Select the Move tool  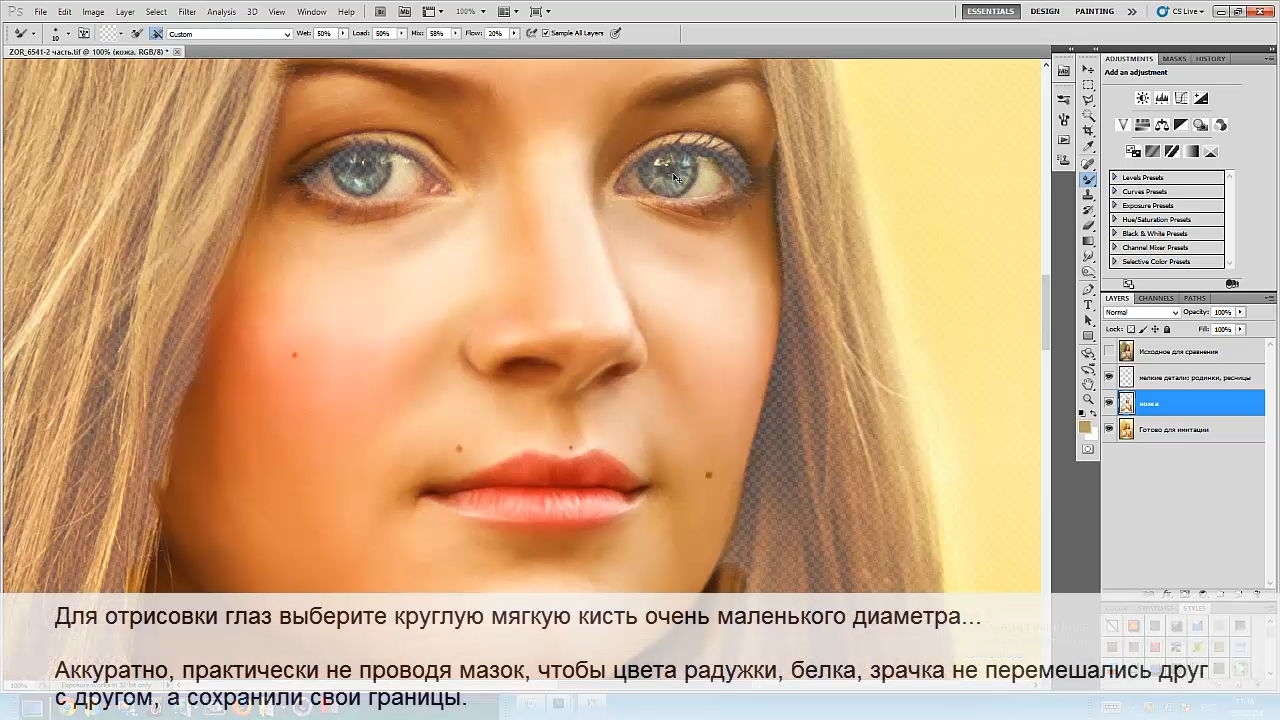click(1088, 70)
